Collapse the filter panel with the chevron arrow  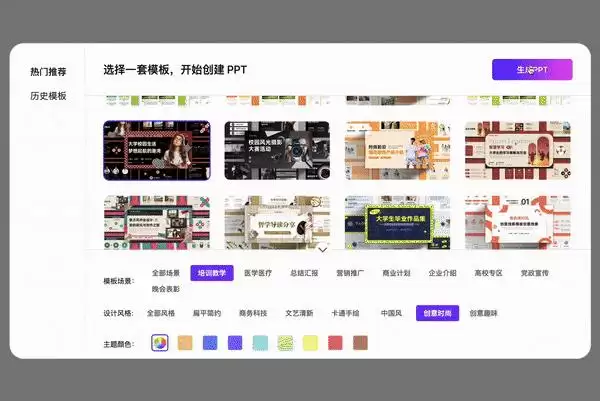click(x=323, y=250)
